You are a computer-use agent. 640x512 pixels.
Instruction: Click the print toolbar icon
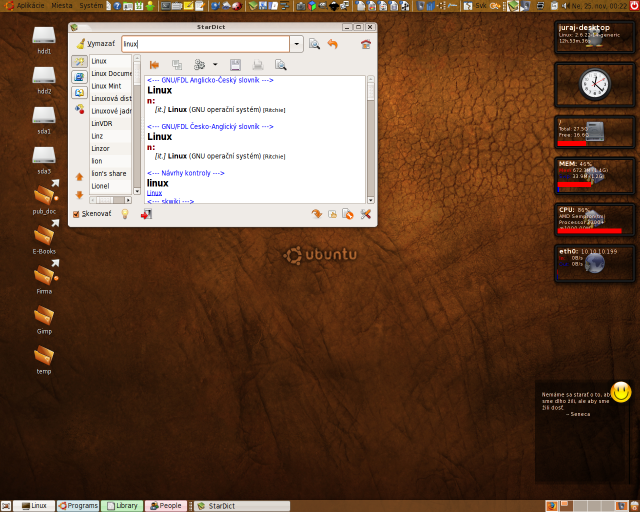(x=258, y=65)
